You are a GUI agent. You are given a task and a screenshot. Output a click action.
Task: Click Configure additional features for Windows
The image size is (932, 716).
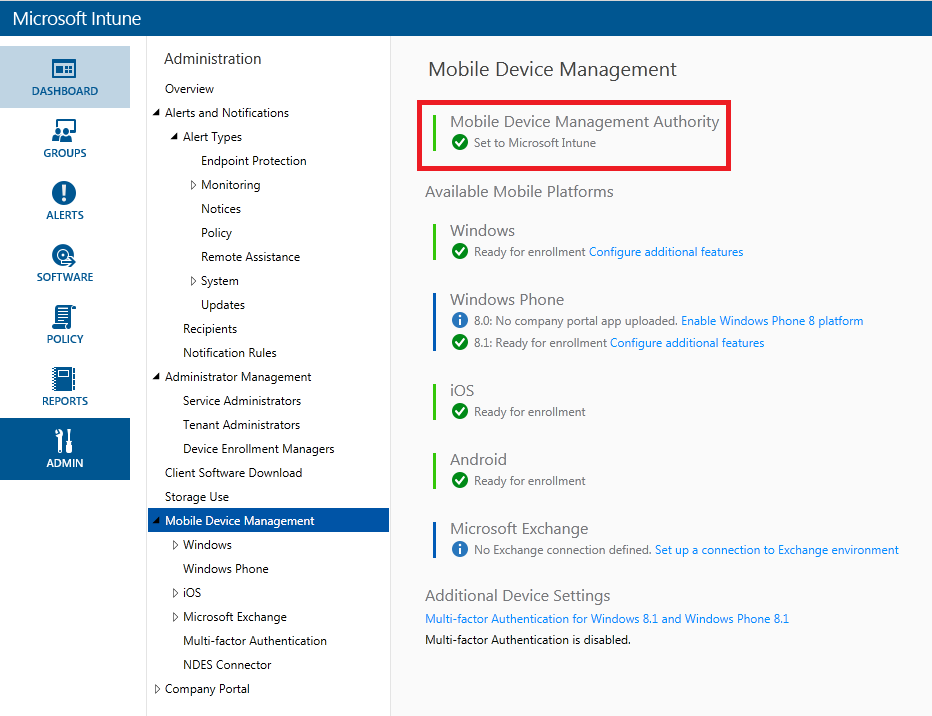tap(665, 252)
